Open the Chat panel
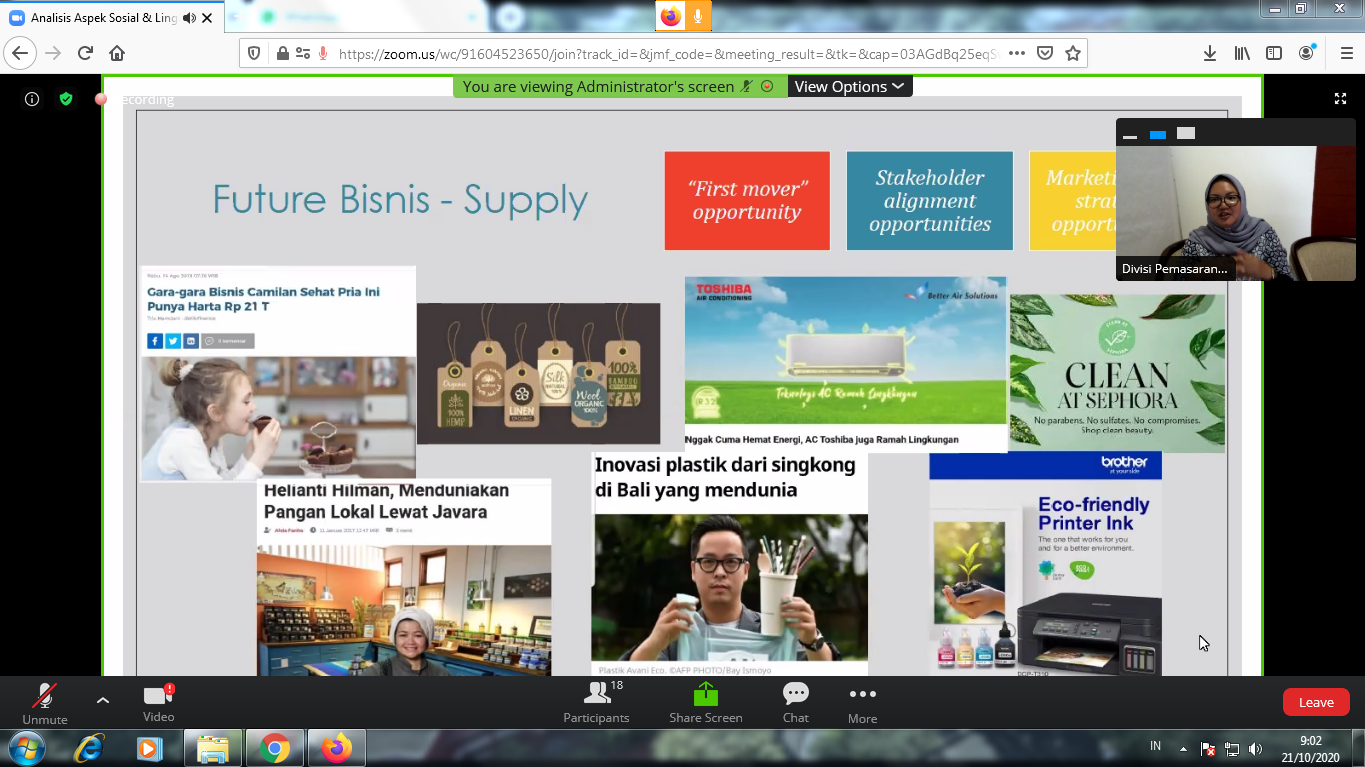The image size is (1365, 767). (x=796, y=703)
